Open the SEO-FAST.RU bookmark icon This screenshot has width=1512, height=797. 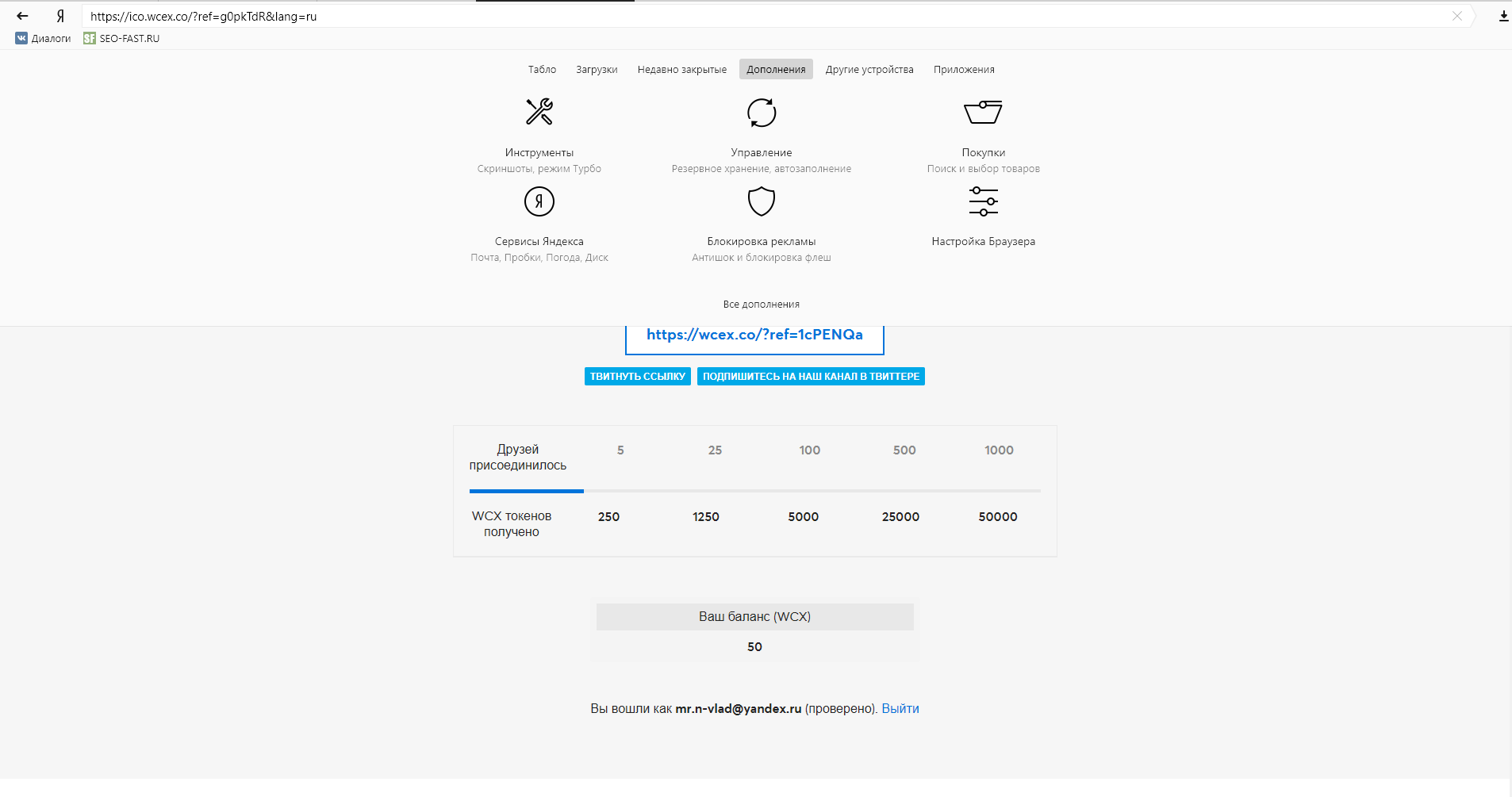90,38
